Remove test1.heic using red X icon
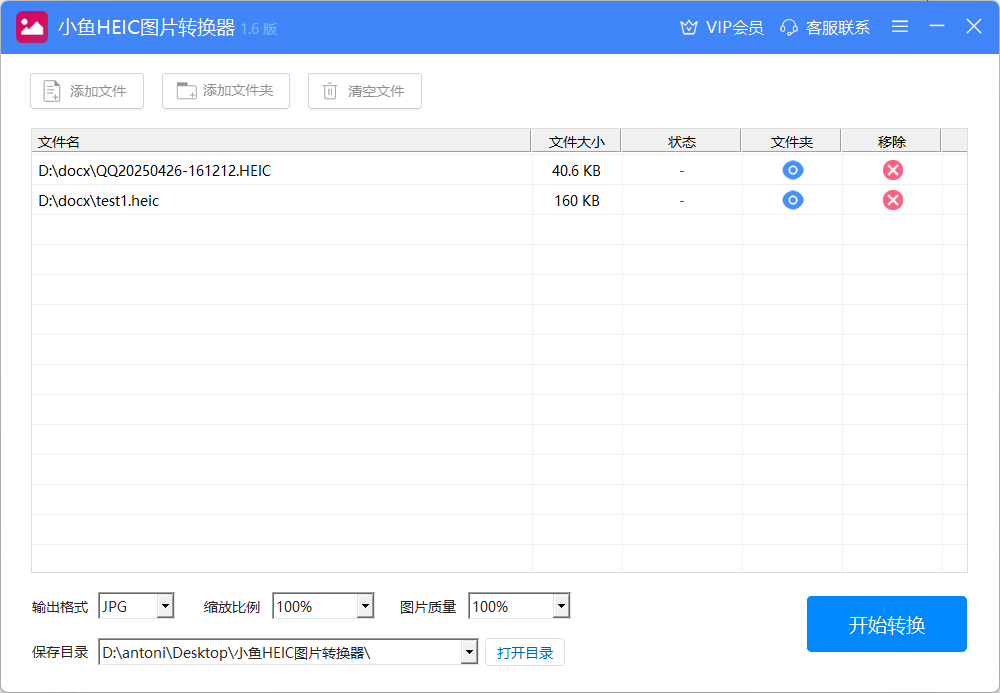 tap(891, 200)
